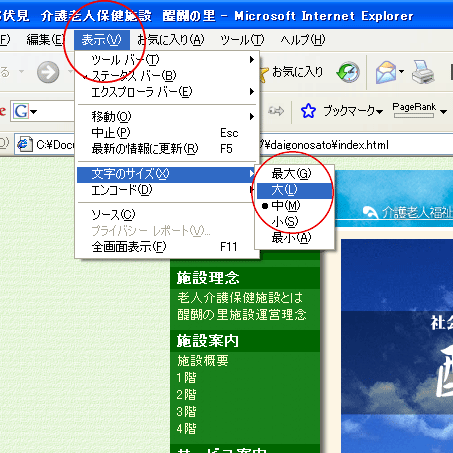Viewport: 453px width, 453px height.
Task: Open the Mail envelope icon
Action: tap(385, 72)
